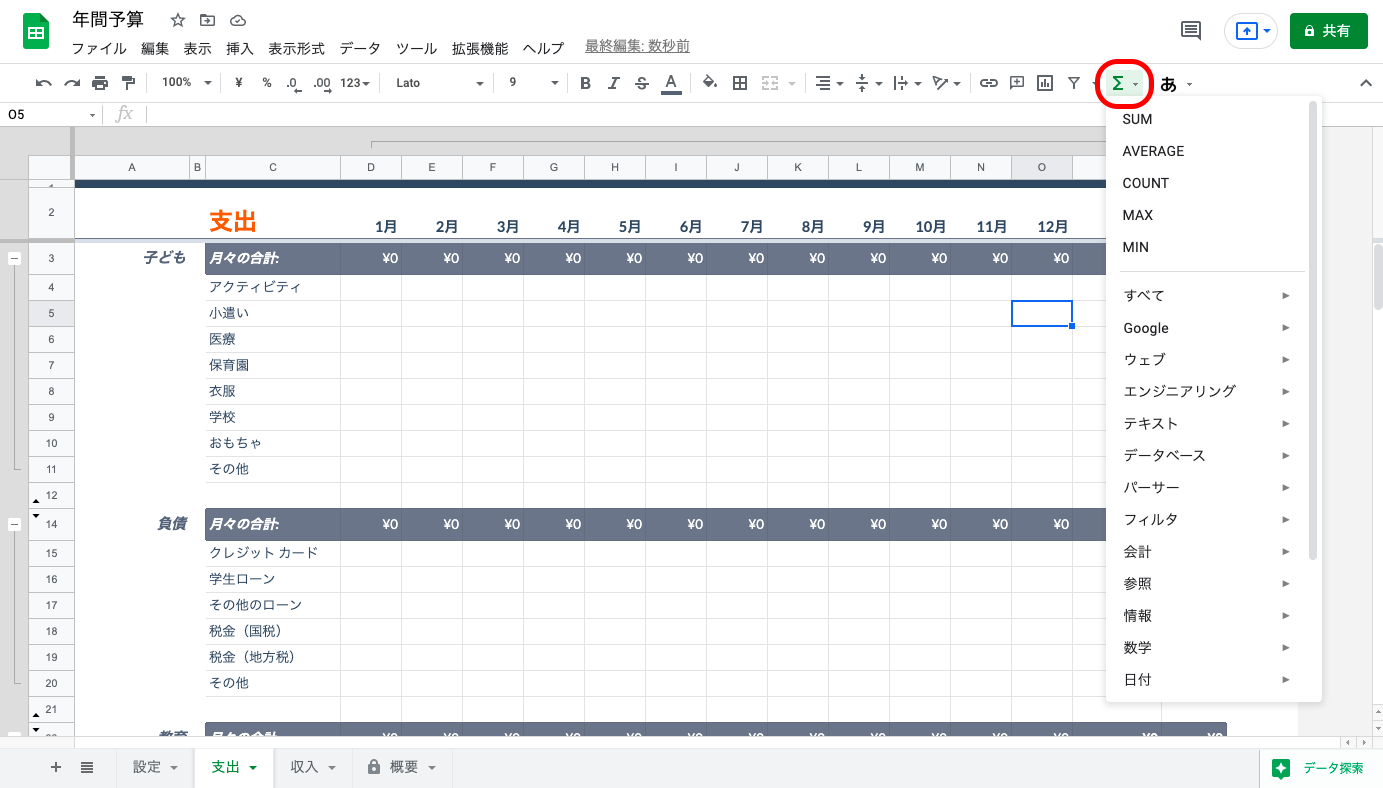Viewport: 1383px width, 788px height.
Task: Open the name box dropdown arrow
Action: tap(93, 115)
